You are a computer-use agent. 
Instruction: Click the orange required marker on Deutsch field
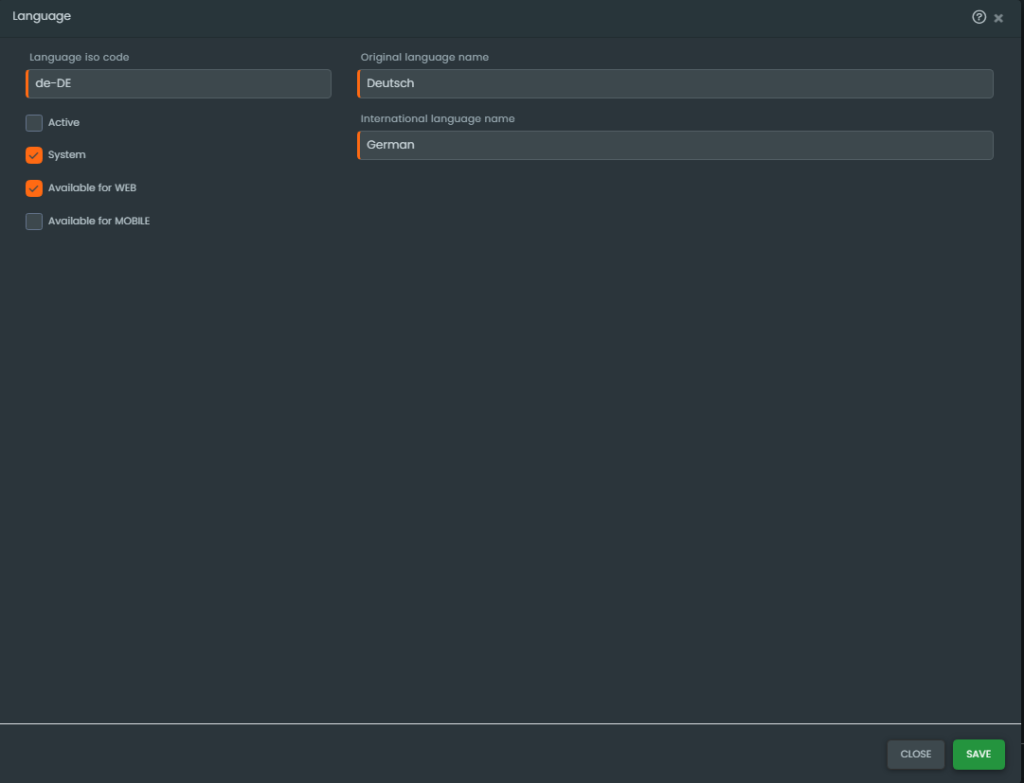[x=358, y=84]
